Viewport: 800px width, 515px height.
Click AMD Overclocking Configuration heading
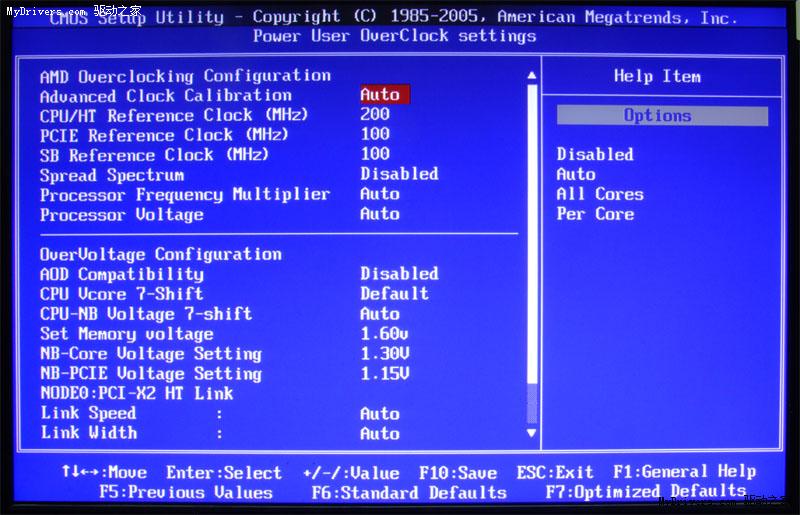[185, 76]
